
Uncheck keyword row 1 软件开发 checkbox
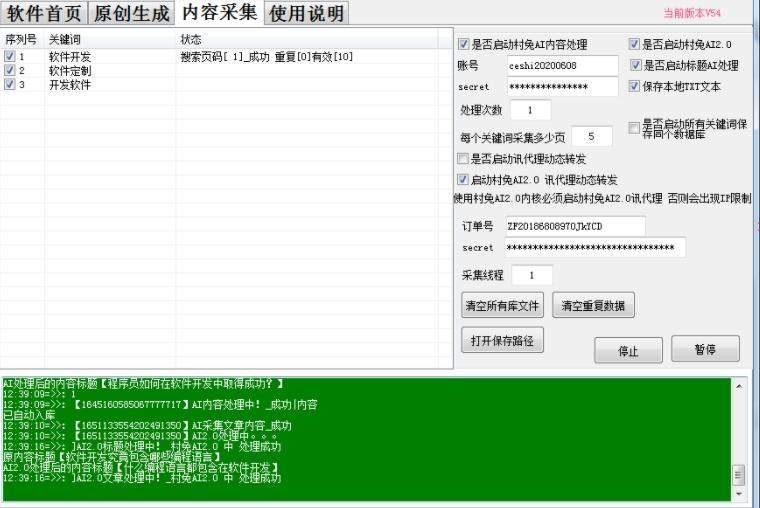point(9,56)
